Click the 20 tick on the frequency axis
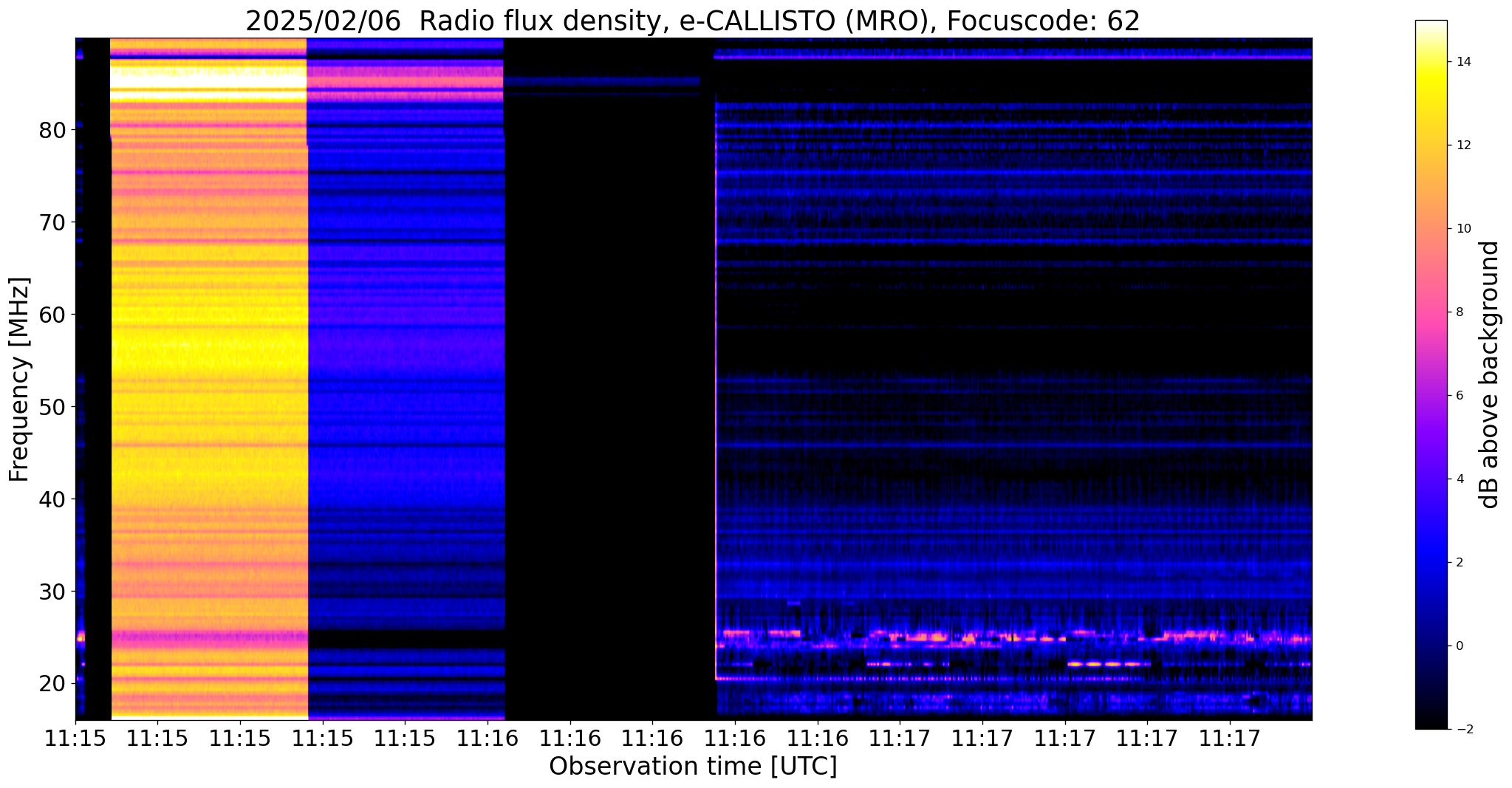Viewport: 1512px width, 788px height. click(x=53, y=684)
